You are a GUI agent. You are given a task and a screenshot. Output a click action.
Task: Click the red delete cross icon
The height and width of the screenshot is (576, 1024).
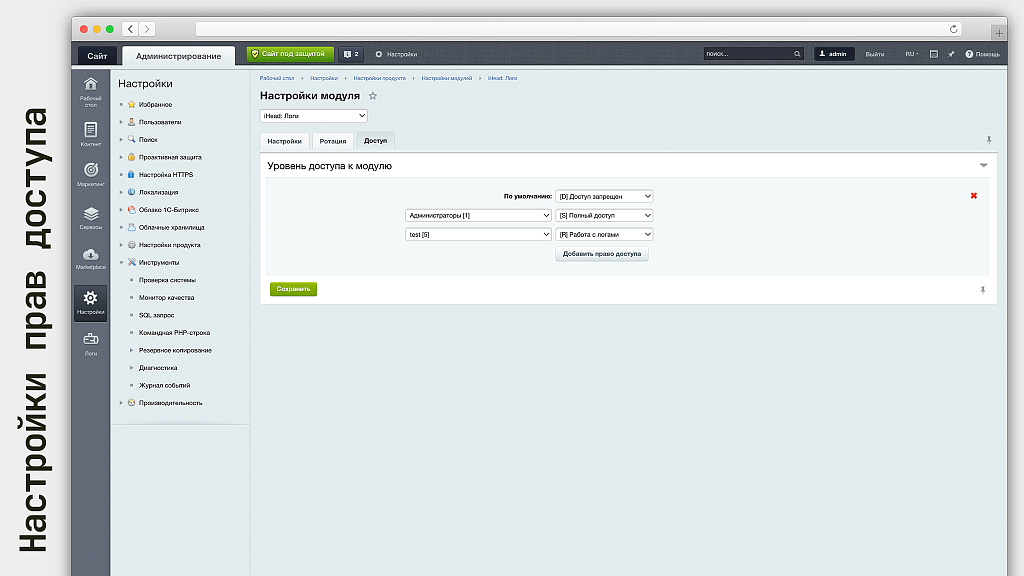pyautogui.click(x=973, y=196)
